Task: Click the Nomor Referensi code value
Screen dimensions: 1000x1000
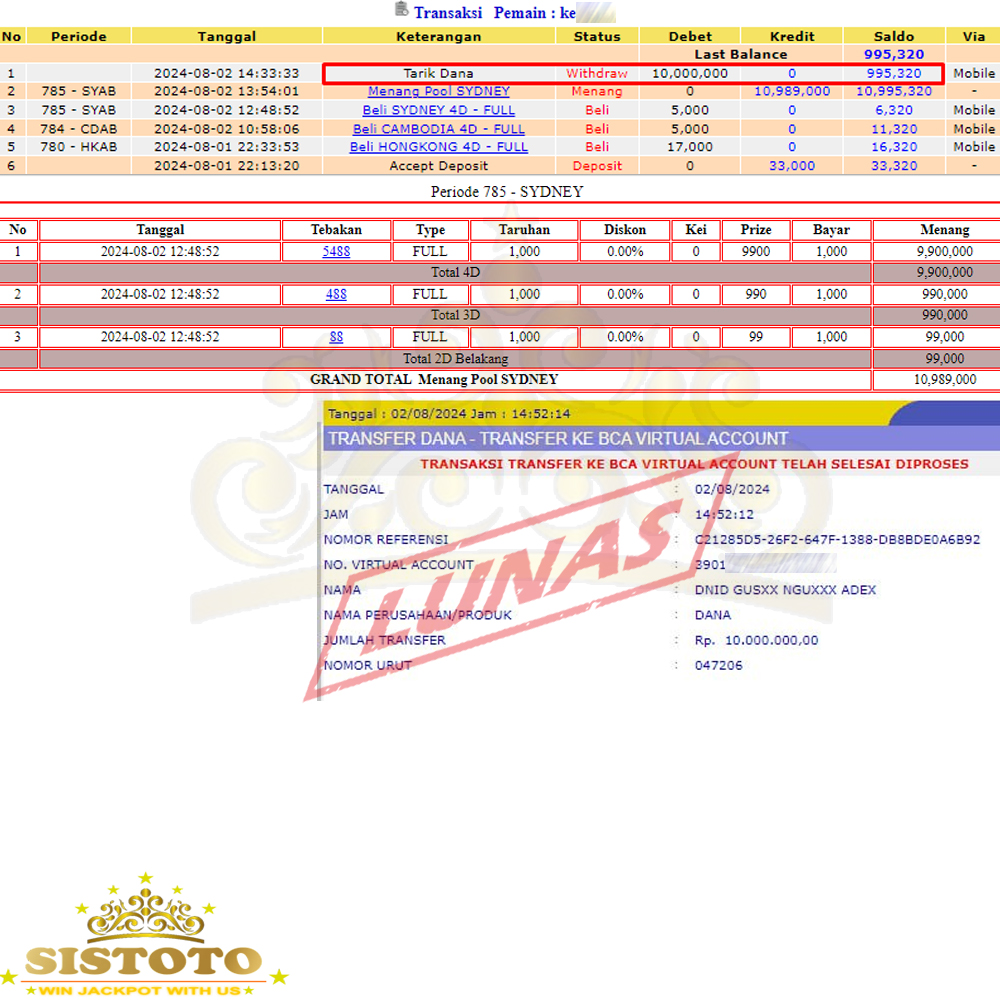Action: coord(836,540)
